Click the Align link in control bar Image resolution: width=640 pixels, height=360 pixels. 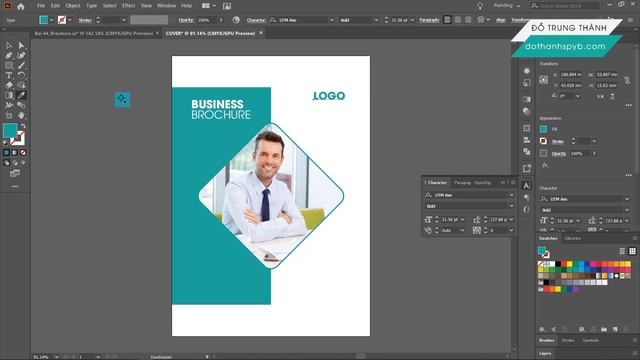point(500,20)
